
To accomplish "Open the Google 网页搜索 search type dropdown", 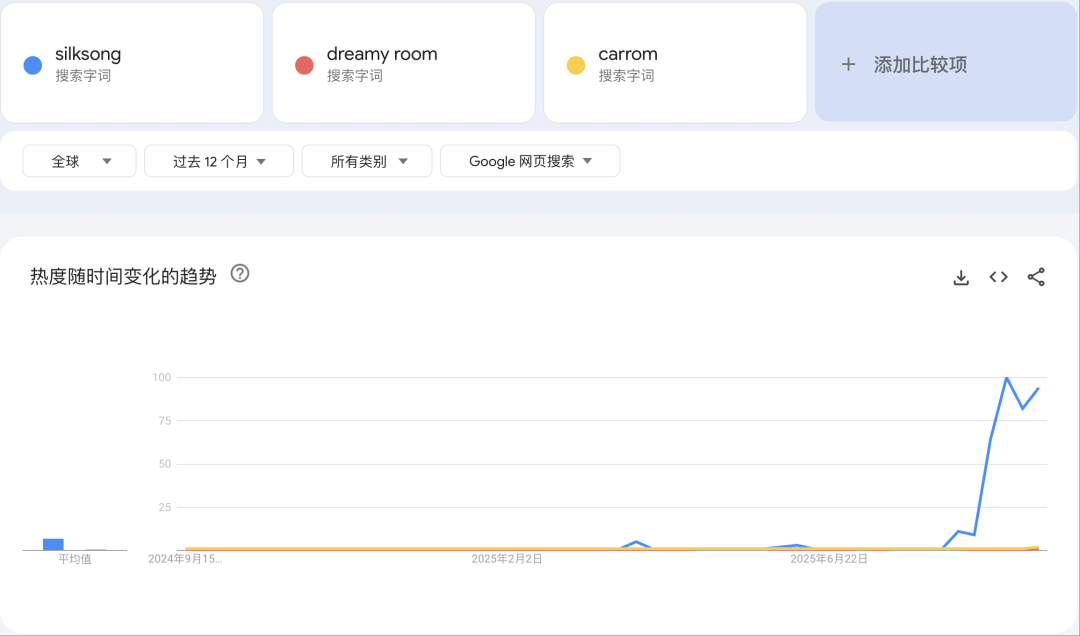I will click(x=530, y=160).
